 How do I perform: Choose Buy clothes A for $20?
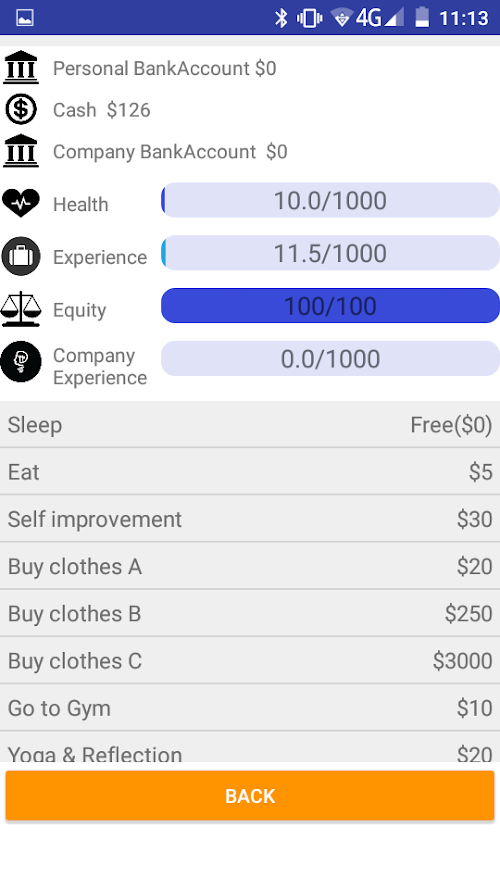point(250,566)
